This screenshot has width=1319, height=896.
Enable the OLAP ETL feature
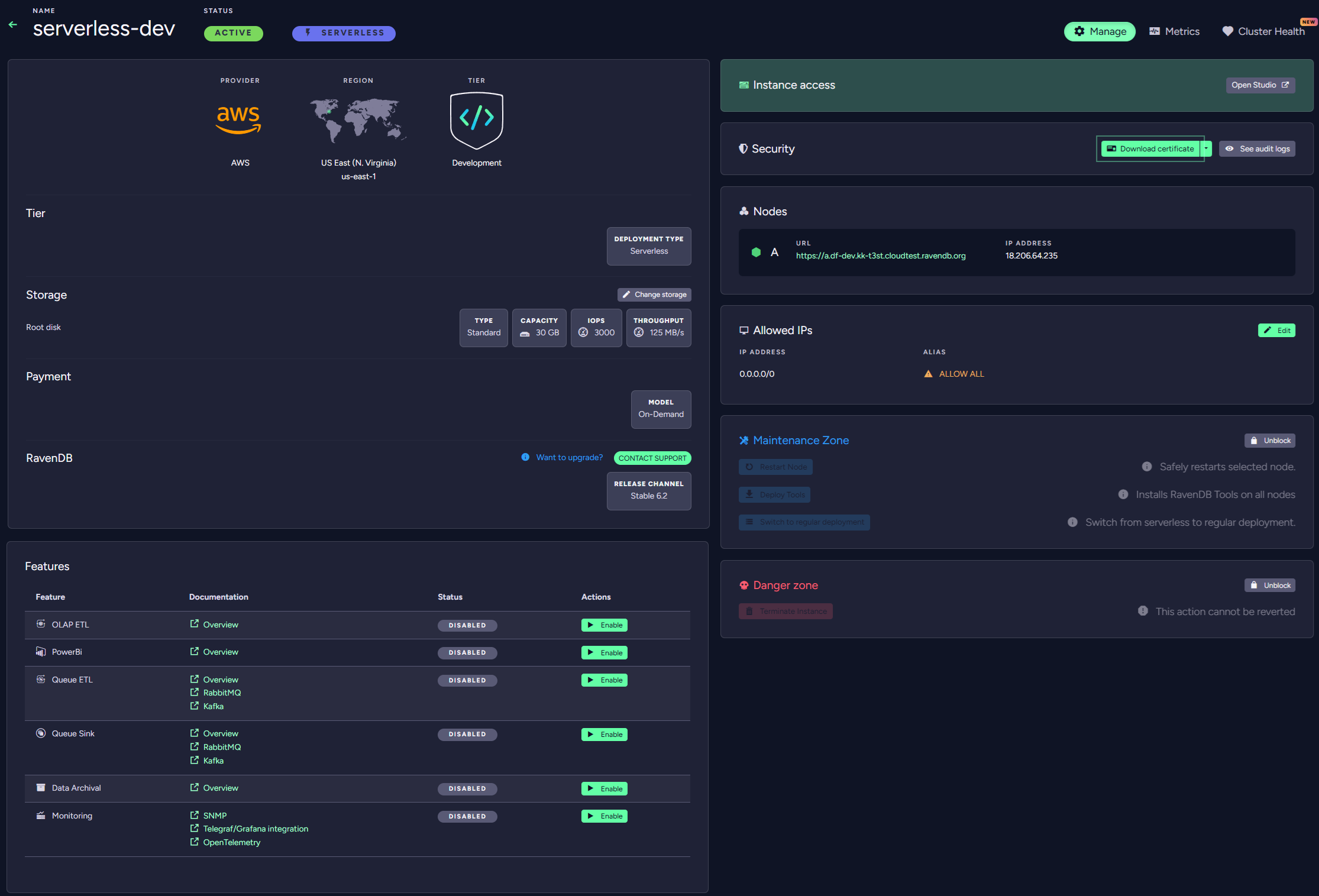point(604,625)
